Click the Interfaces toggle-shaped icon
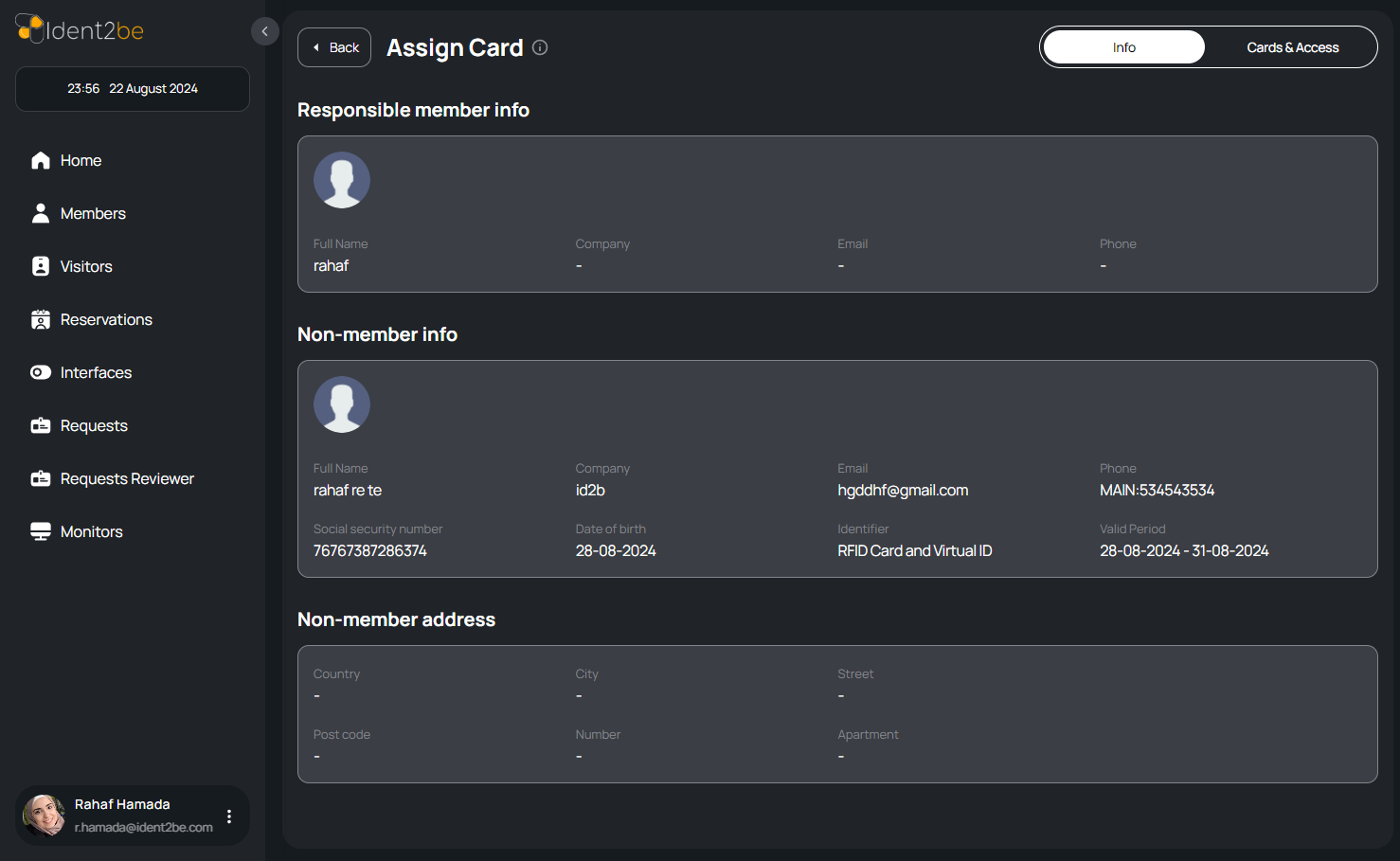This screenshot has width=1400, height=861. point(40,373)
